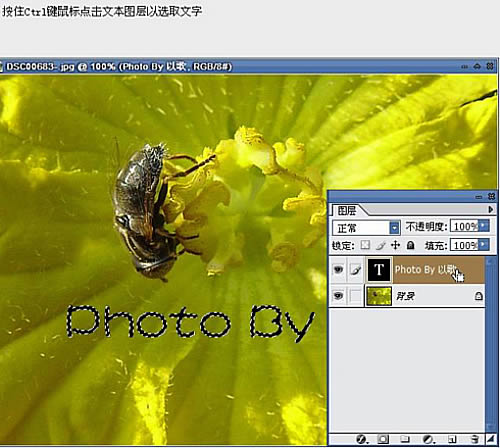Enable lock image pixels brush icon
The width and height of the screenshot is (500, 448).
(381, 246)
